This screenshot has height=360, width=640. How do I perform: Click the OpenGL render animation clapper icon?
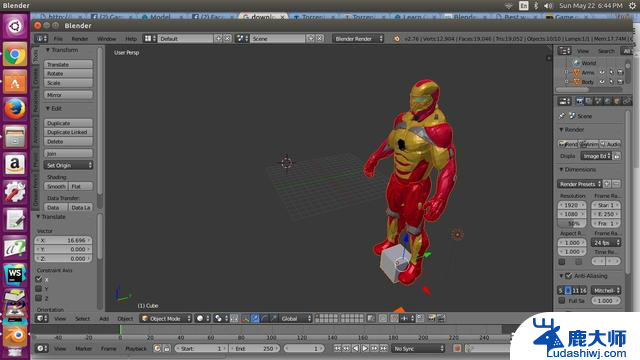(x=441, y=318)
